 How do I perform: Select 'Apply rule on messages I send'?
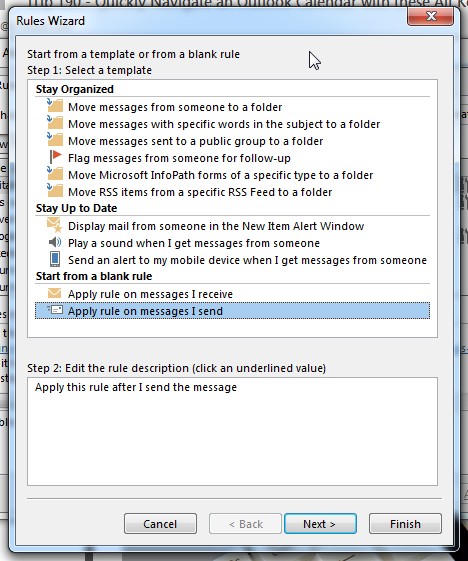(x=233, y=311)
